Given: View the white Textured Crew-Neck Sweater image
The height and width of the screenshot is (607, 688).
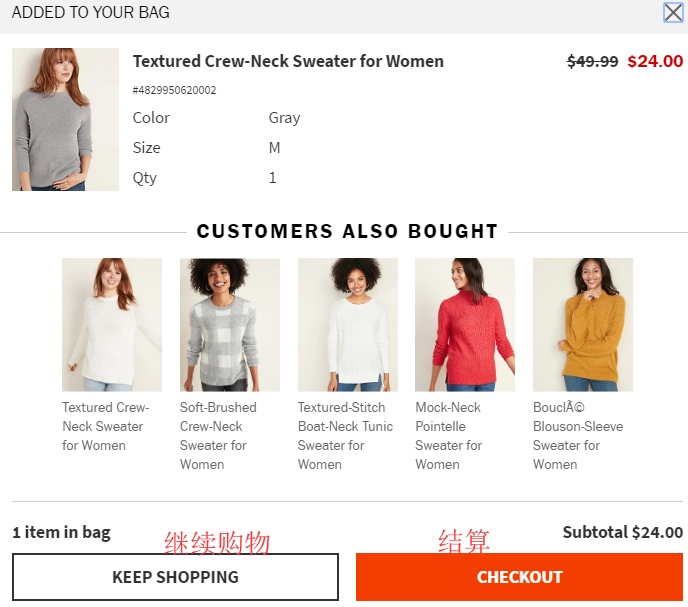Looking at the screenshot, I should (112, 324).
